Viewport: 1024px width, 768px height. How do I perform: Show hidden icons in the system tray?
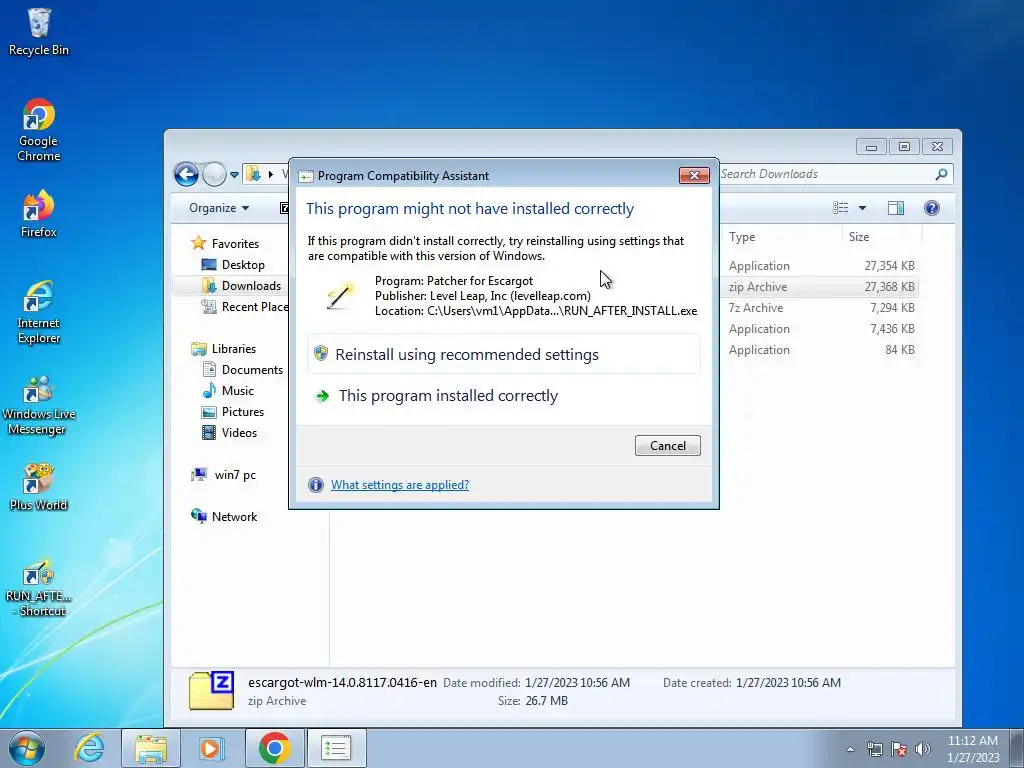[x=850, y=749]
